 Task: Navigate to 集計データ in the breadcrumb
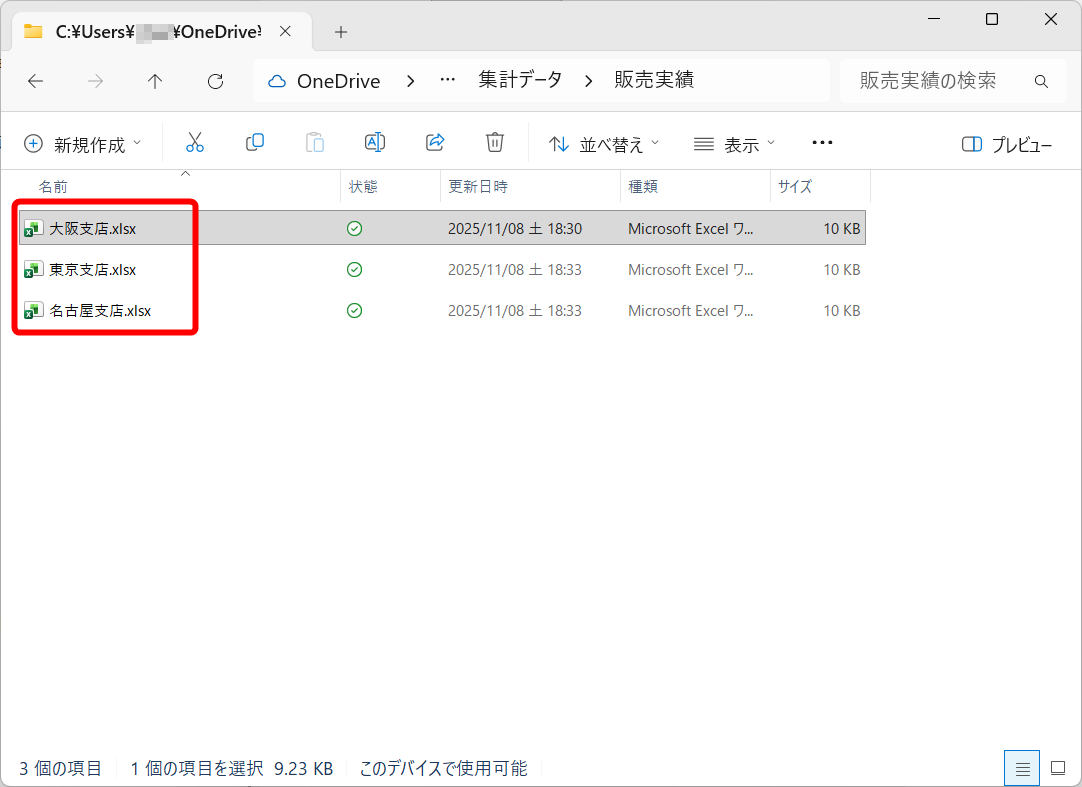[520, 81]
